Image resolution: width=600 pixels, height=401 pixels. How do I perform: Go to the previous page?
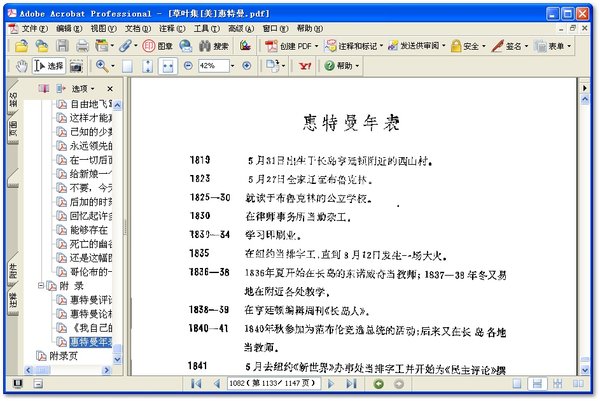tap(217, 383)
